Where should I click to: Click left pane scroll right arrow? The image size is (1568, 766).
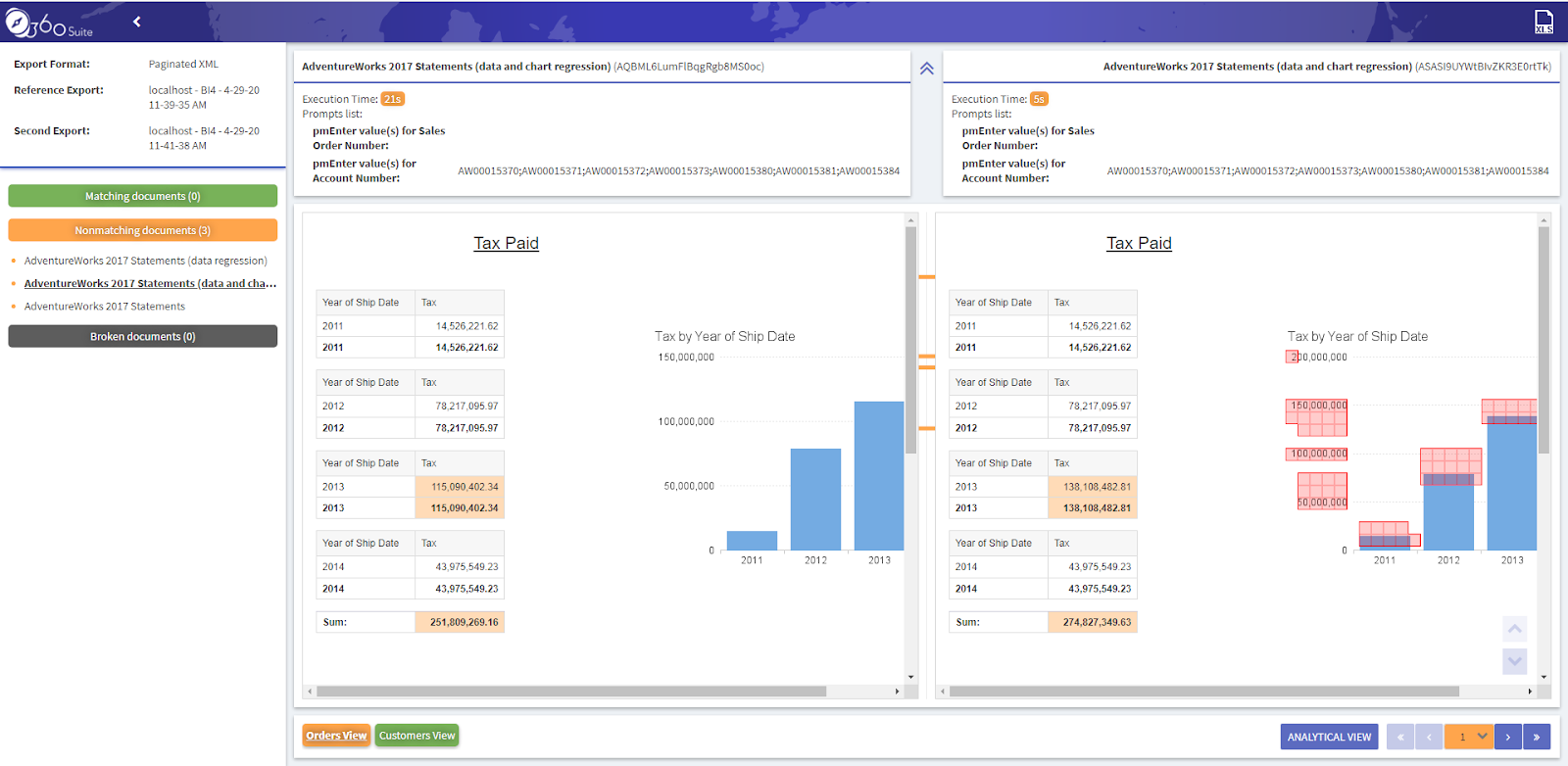coord(897,691)
